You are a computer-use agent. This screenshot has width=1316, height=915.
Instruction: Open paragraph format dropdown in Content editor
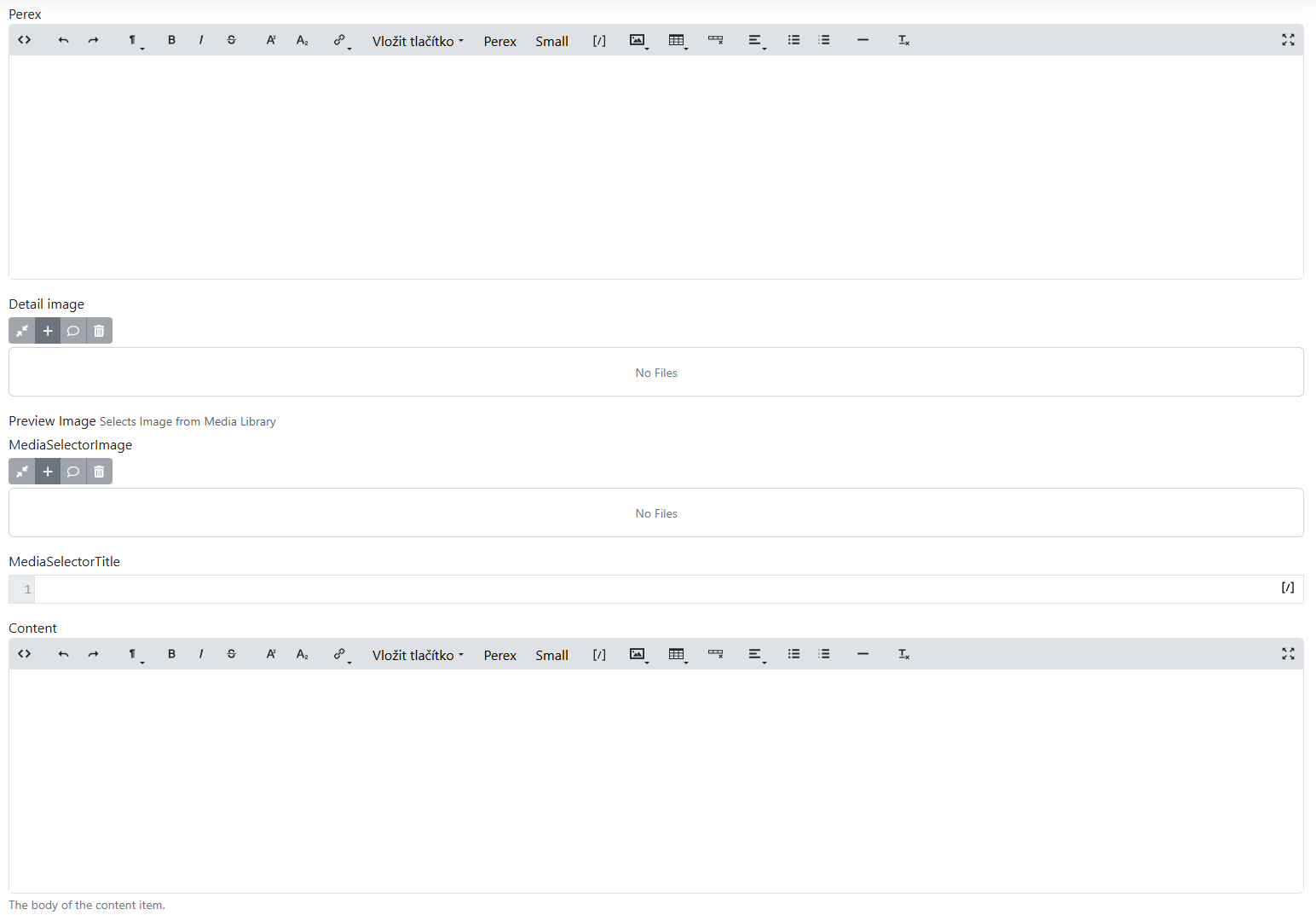tap(134, 654)
